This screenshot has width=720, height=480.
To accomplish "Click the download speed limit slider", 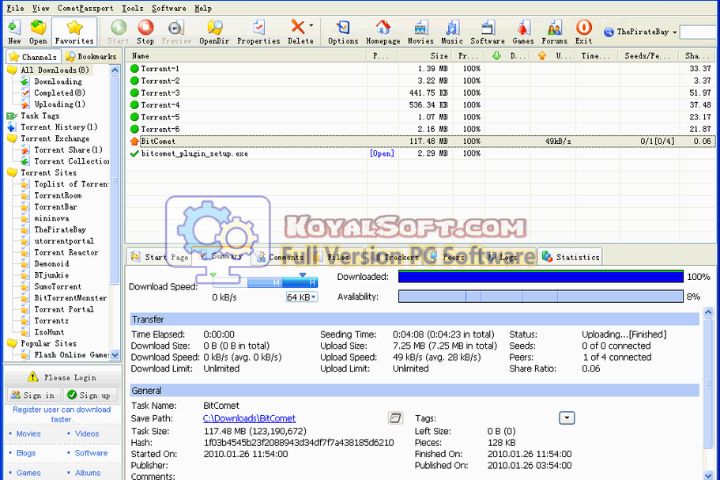I will [264, 282].
